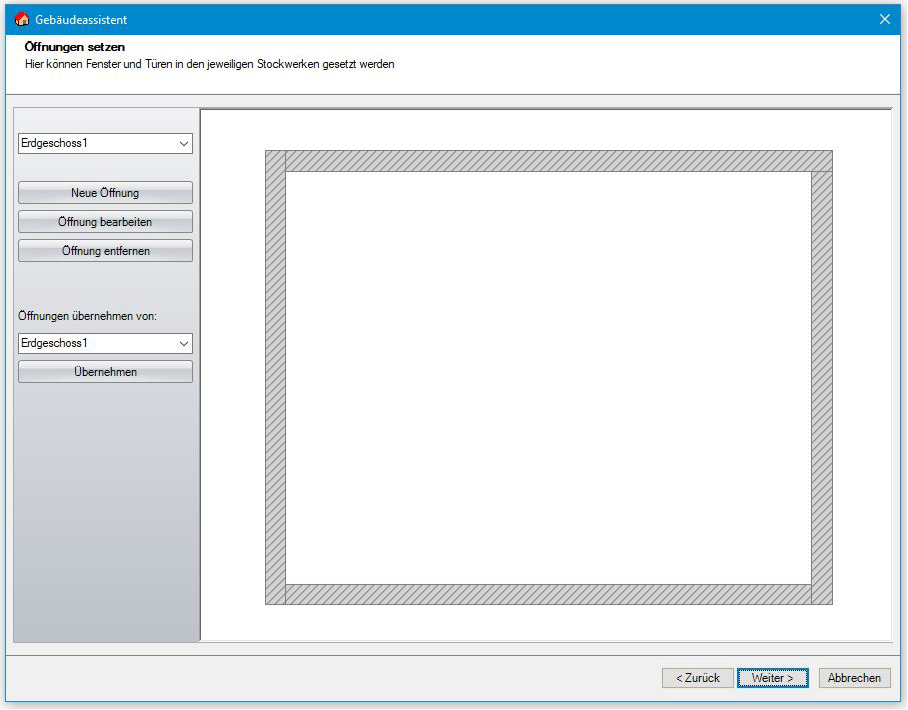The width and height of the screenshot is (908, 710).
Task: Click the Öffnungen setzen heading
Action: click(74, 47)
